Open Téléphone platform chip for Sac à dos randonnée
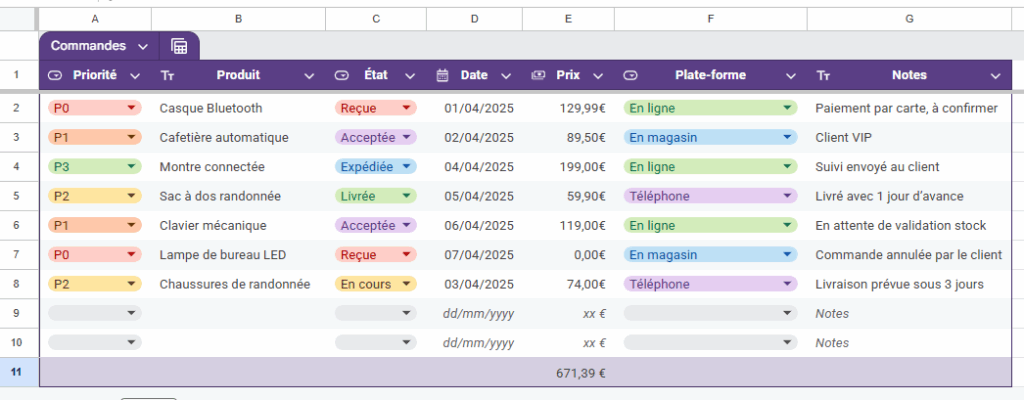This screenshot has width=1024, height=400. click(x=711, y=196)
